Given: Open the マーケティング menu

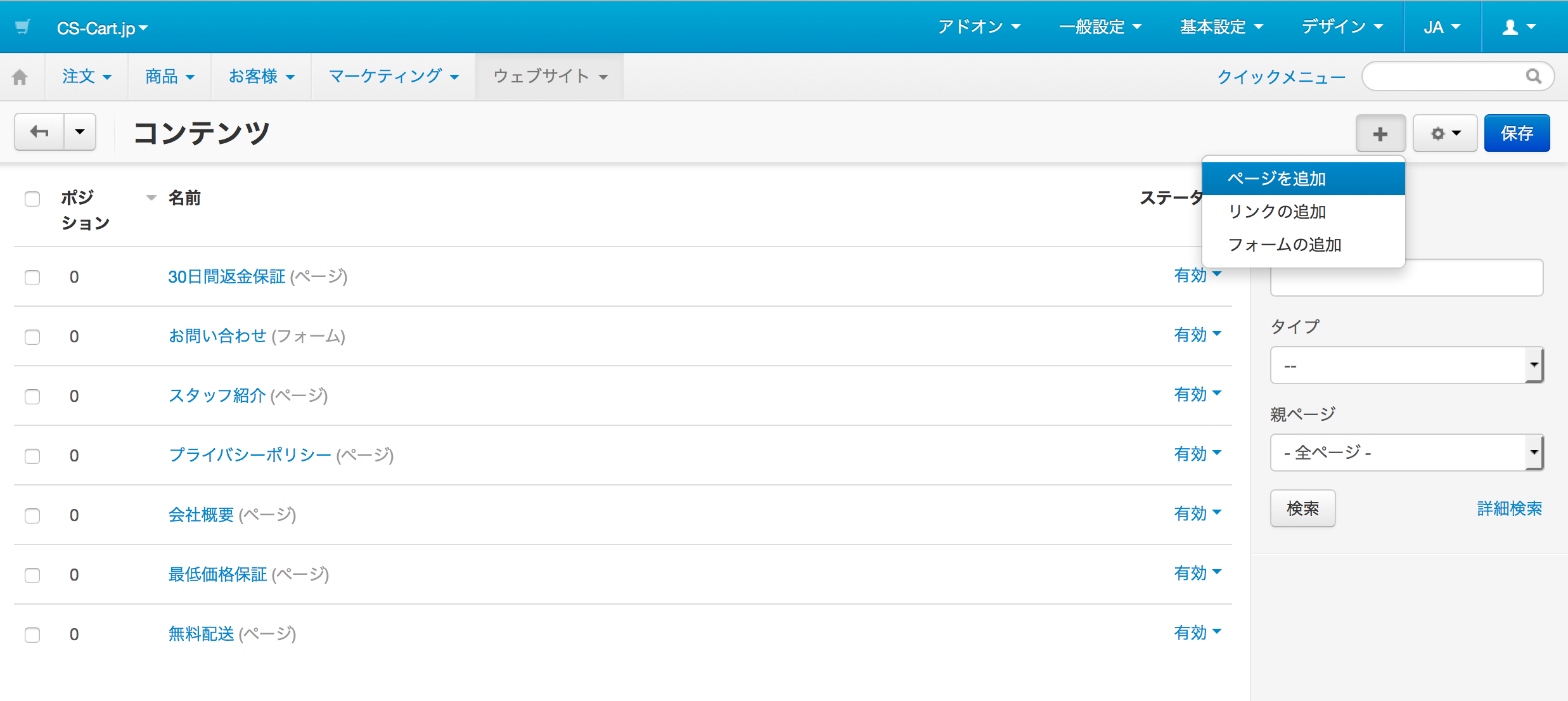Looking at the screenshot, I should (x=394, y=76).
